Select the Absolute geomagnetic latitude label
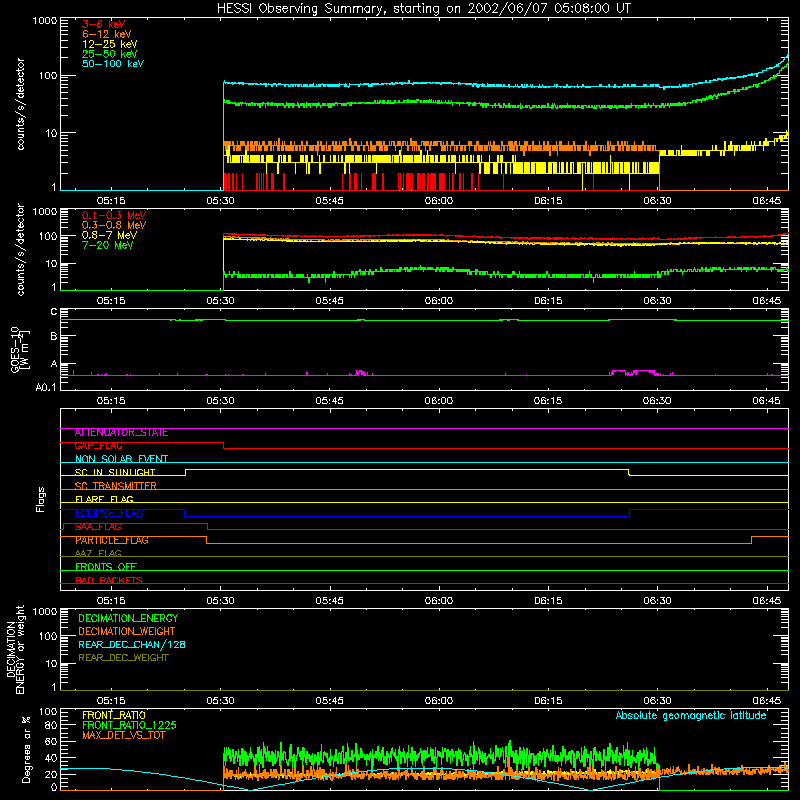Viewport: 800px width, 800px height. click(x=691, y=716)
